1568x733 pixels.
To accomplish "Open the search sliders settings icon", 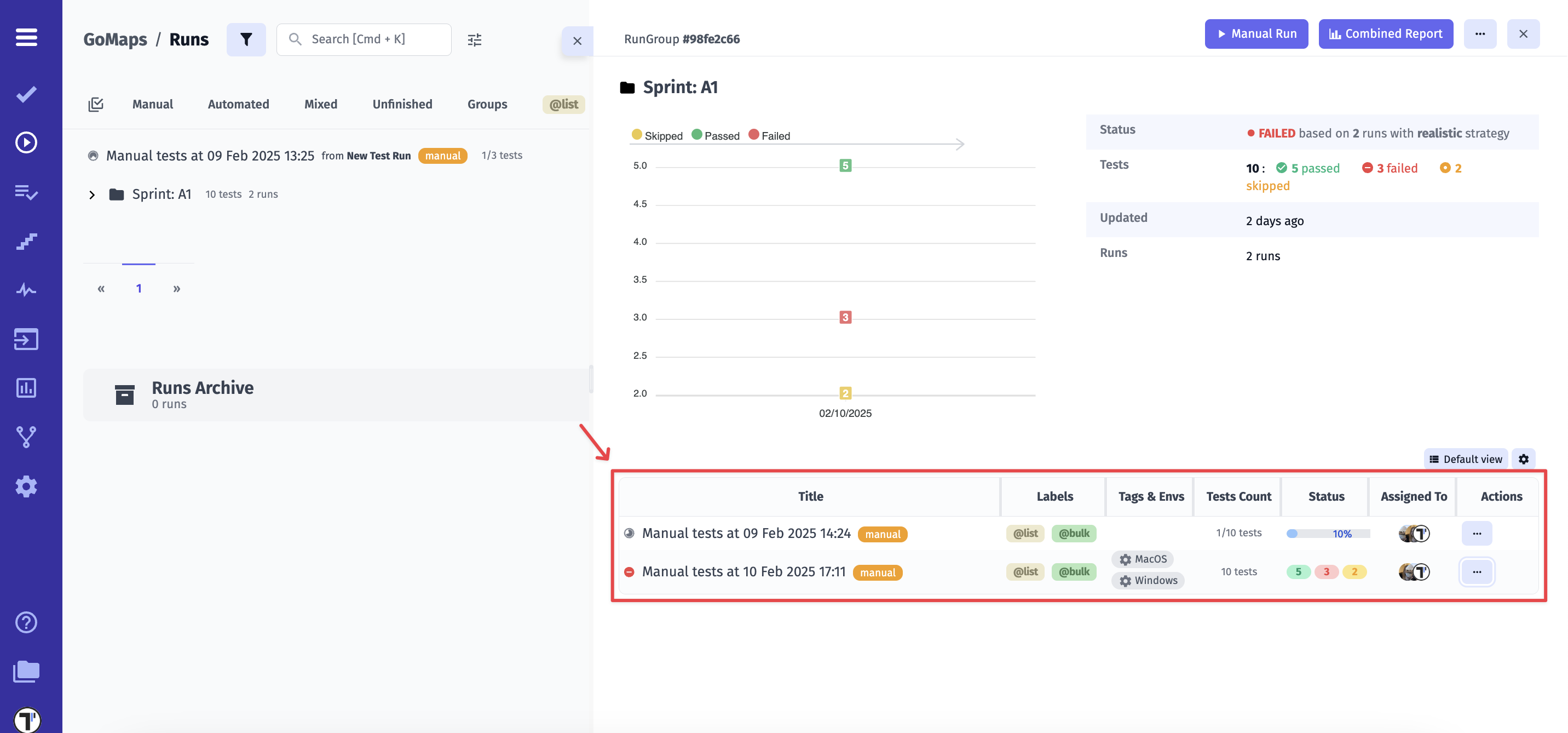I will [x=474, y=39].
